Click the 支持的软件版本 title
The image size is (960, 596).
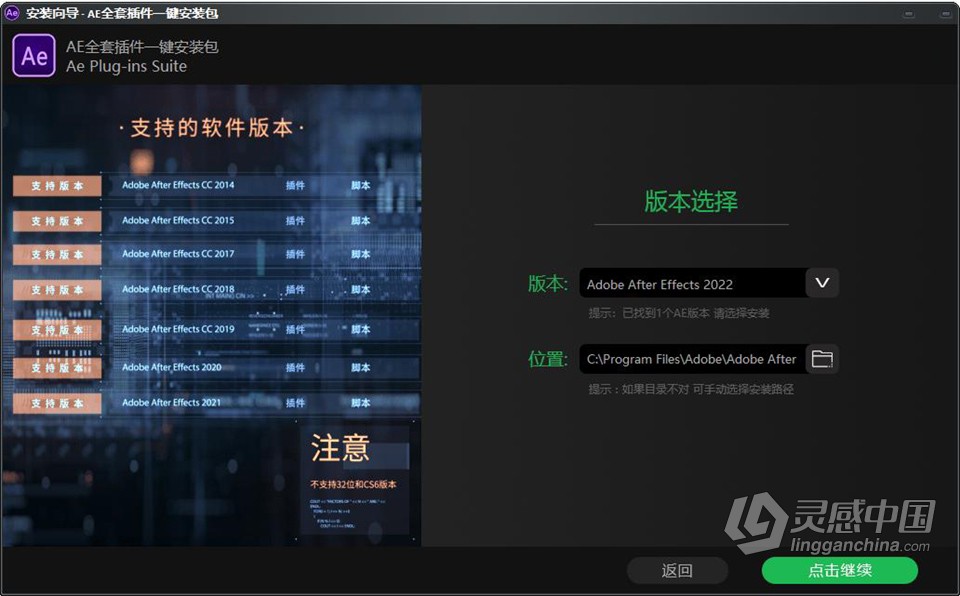[x=212, y=127]
